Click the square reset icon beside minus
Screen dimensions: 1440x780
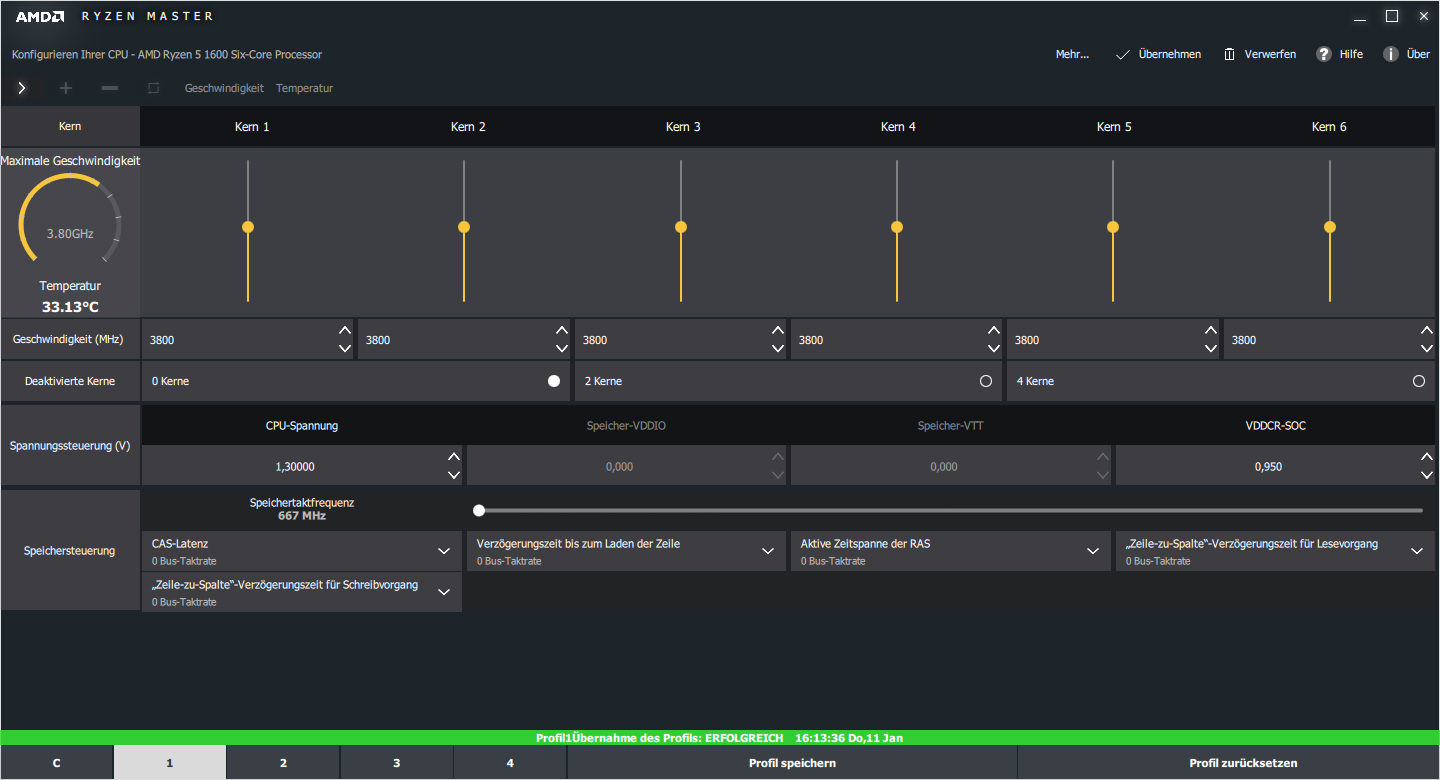[x=153, y=88]
